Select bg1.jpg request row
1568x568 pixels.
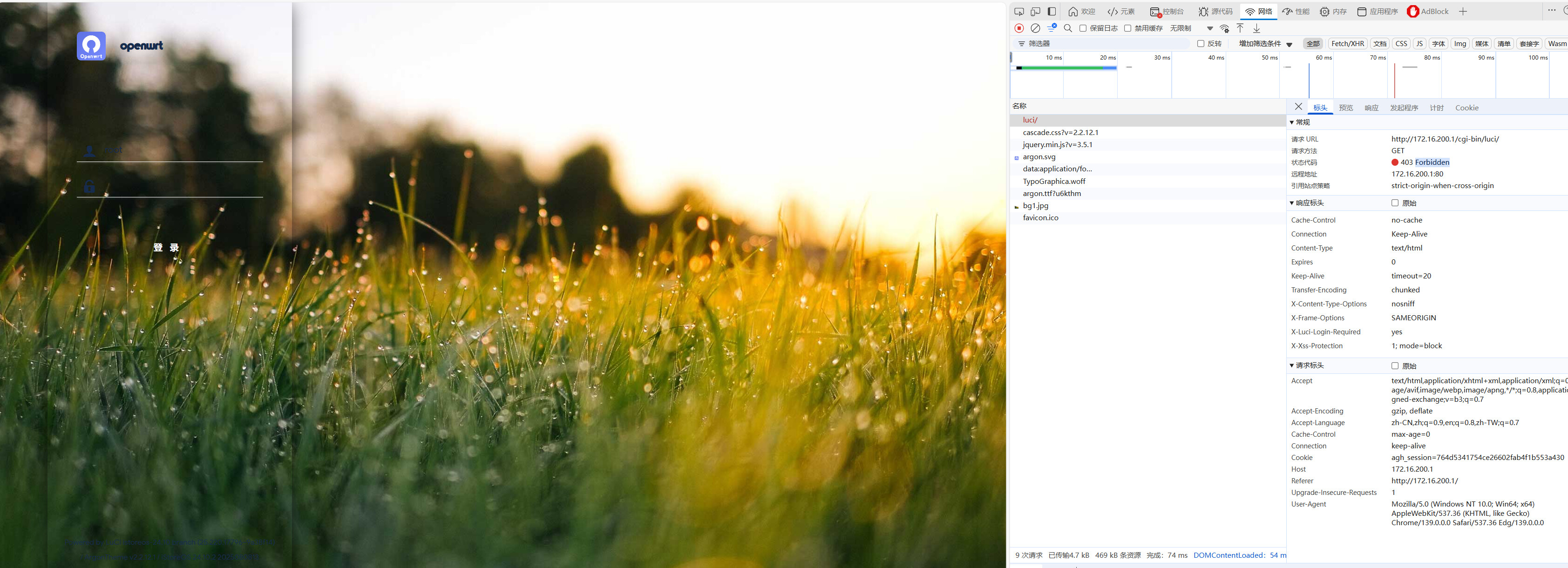tap(1035, 206)
